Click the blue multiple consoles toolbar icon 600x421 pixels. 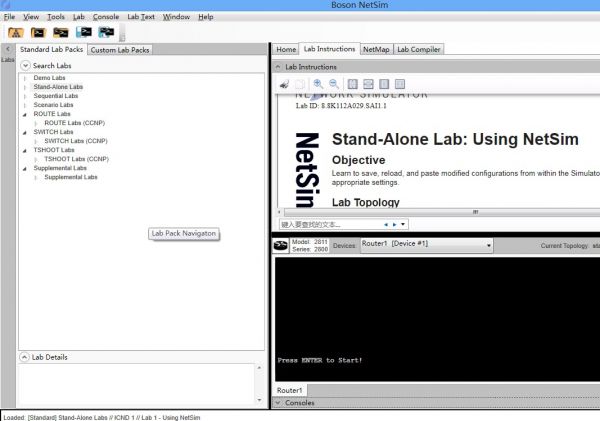tap(106, 32)
